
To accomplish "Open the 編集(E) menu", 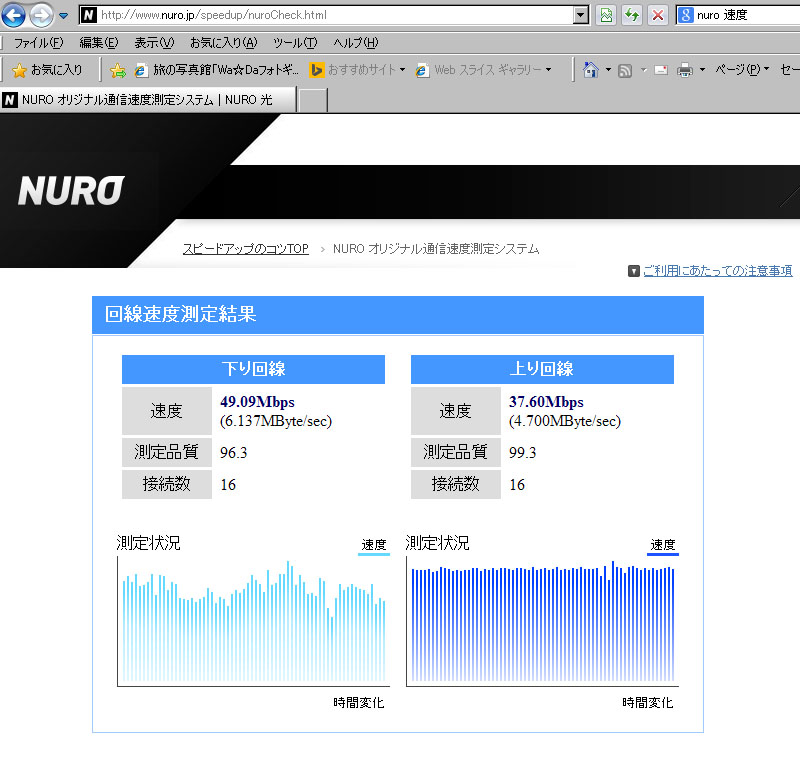I will (98, 43).
